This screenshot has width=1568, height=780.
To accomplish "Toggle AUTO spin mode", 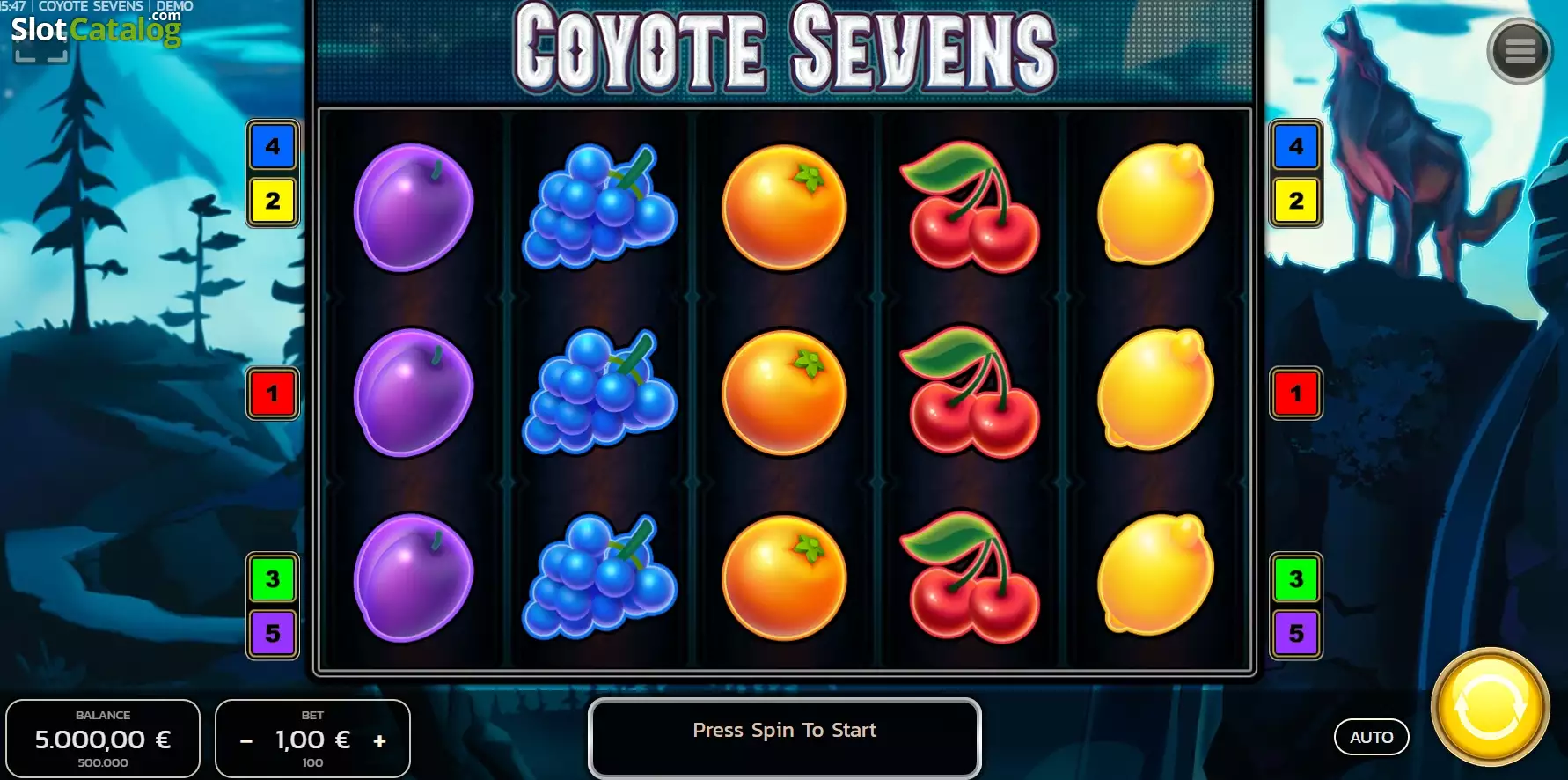I will [x=1372, y=738].
